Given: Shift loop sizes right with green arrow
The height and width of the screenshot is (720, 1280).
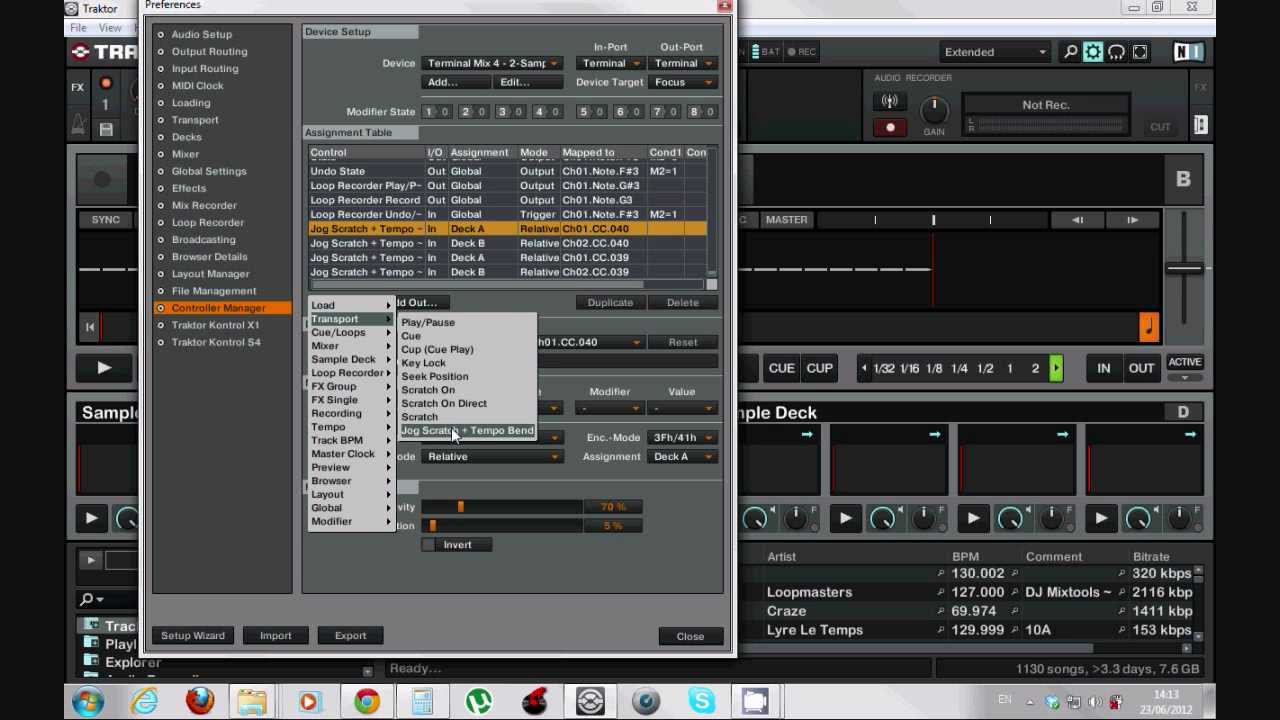Looking at the screenshot, I should (1056, 368).
